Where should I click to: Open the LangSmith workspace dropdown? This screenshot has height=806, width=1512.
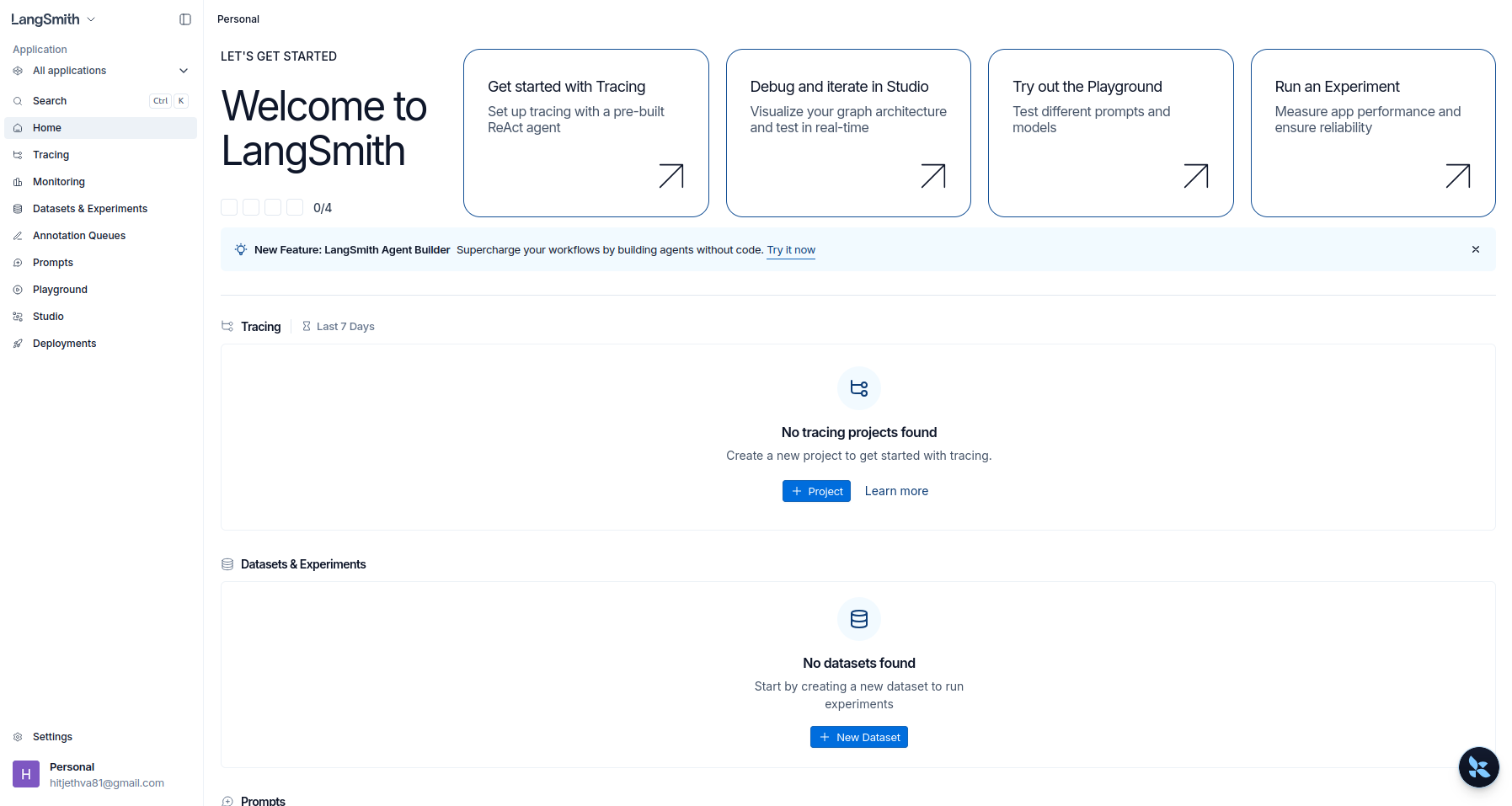pos(52,19)
